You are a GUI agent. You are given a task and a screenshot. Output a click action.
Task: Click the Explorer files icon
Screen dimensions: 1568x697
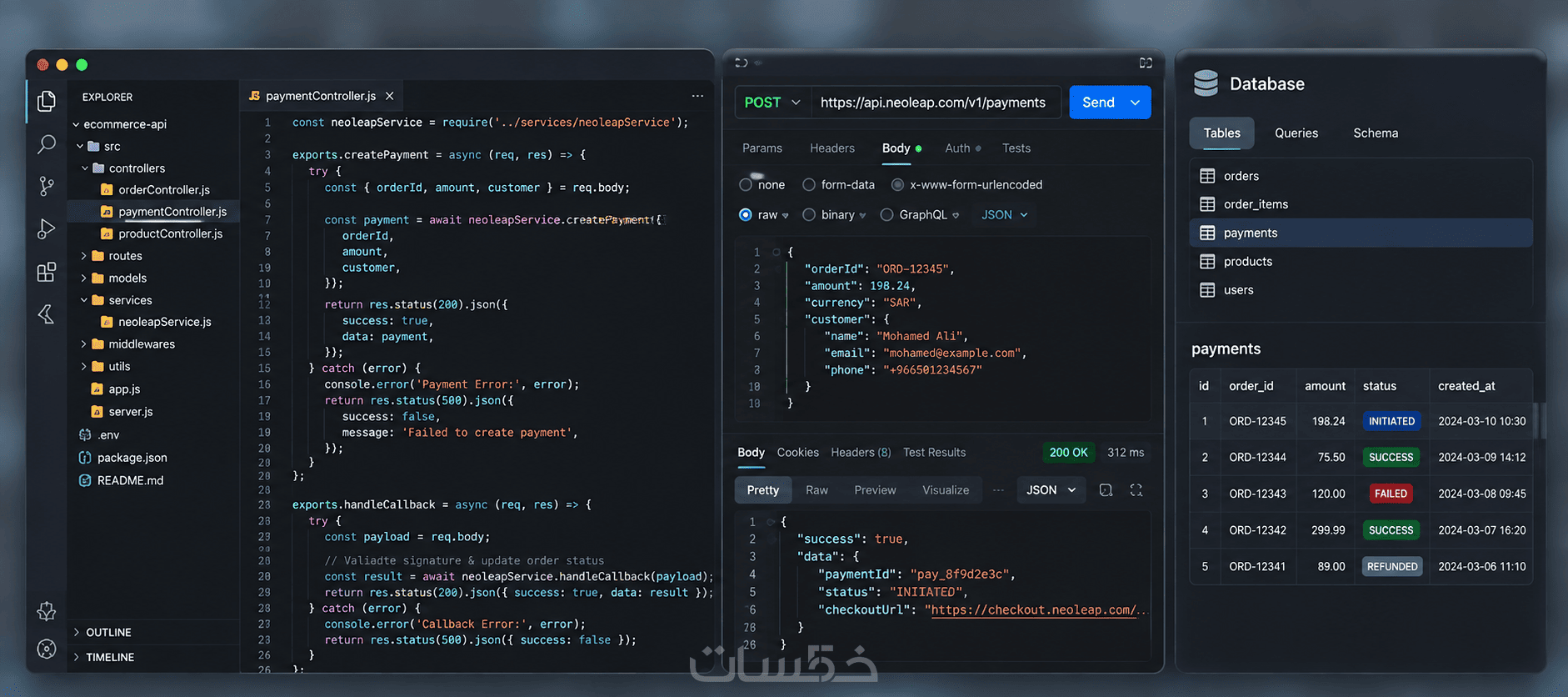tap(47, 101)
